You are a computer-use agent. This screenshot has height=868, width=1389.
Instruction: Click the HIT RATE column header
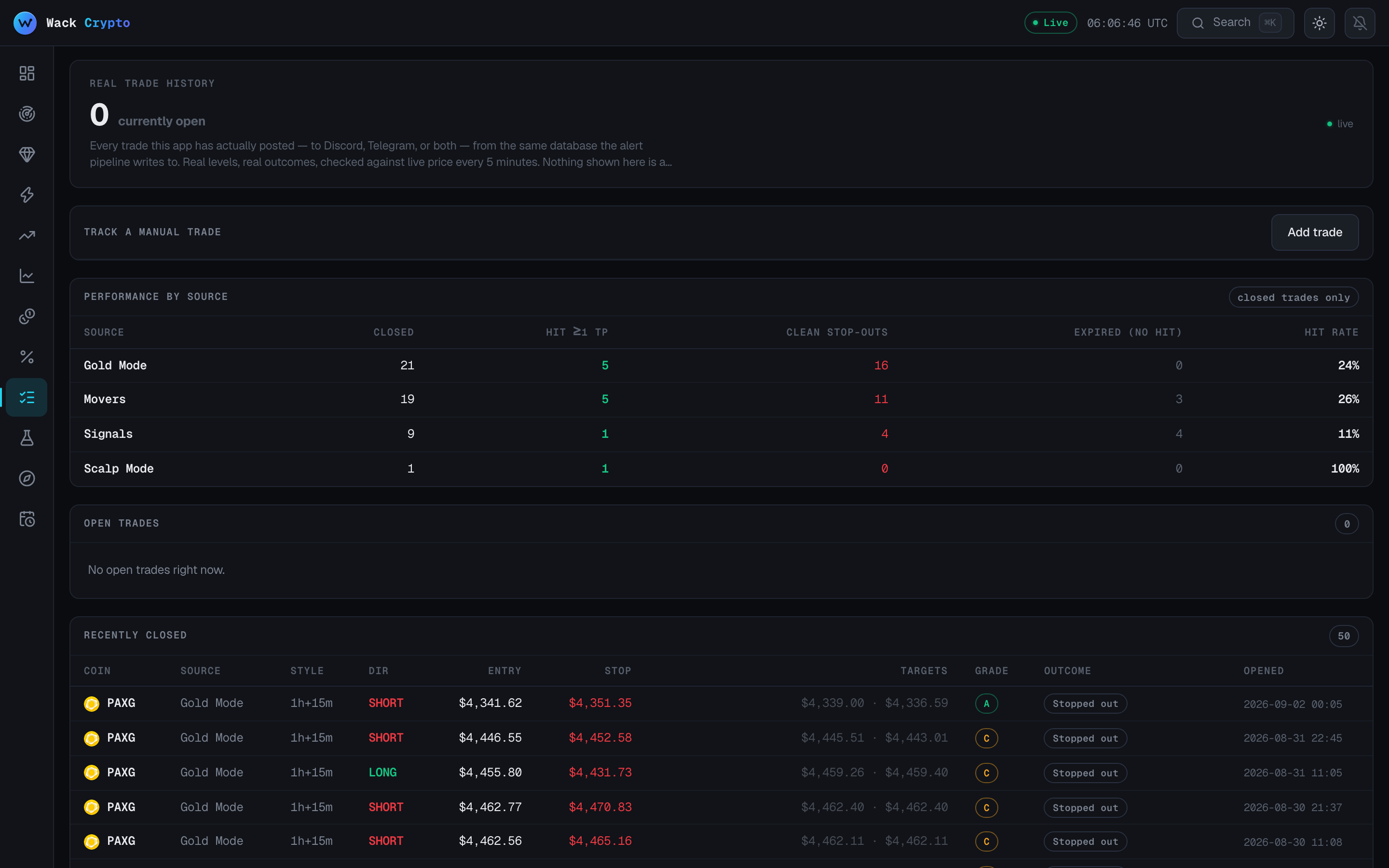tap(1331, 332)
